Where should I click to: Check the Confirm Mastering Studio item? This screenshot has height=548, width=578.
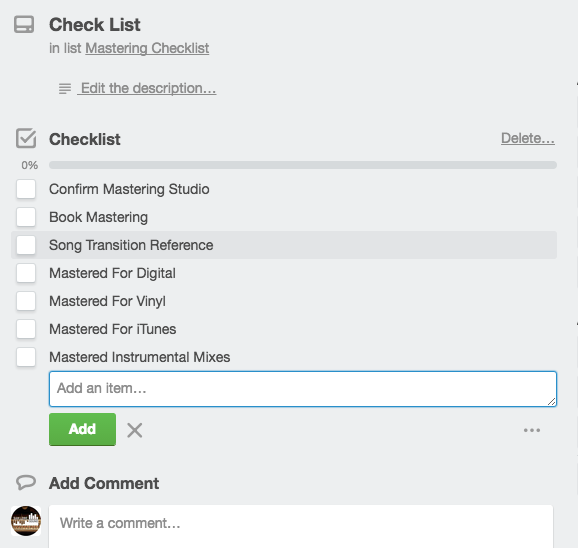tap(26, 189)
